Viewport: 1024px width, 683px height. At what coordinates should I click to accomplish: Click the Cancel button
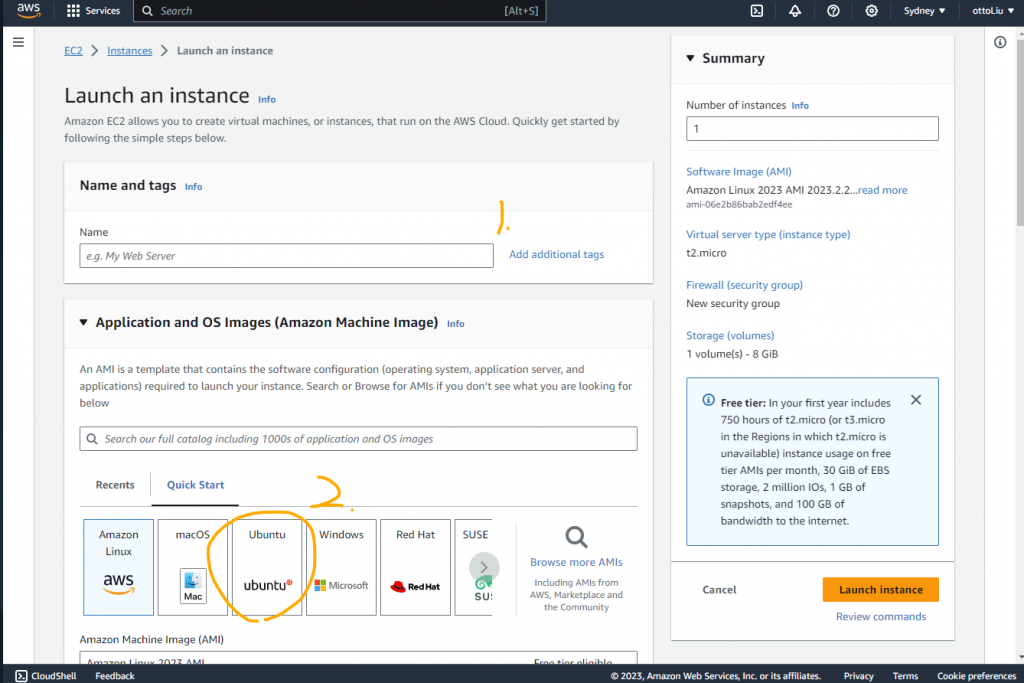click(719, 590)
